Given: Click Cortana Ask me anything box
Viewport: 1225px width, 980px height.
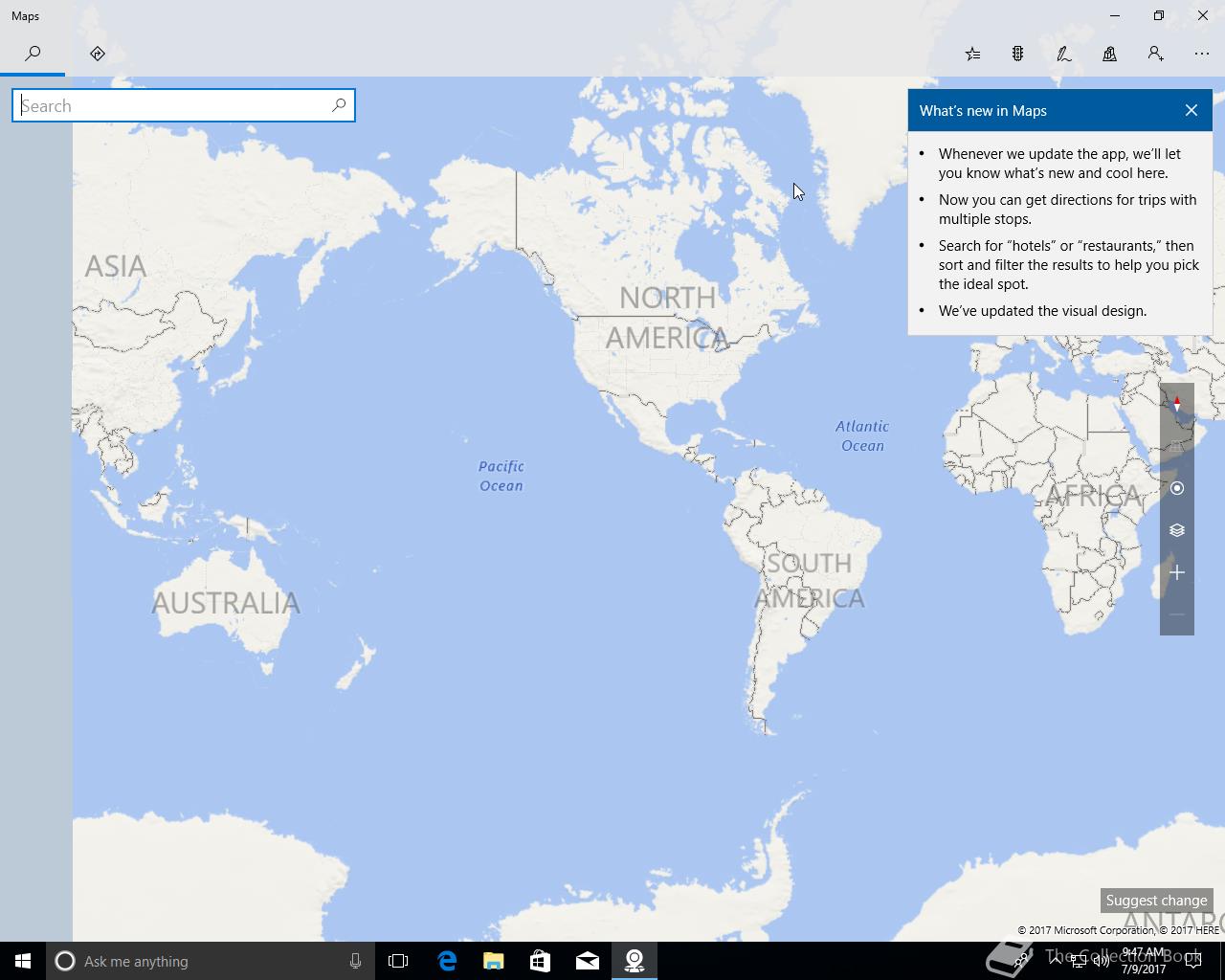Looking at the screenshot, I should click(x=209, y=961).
